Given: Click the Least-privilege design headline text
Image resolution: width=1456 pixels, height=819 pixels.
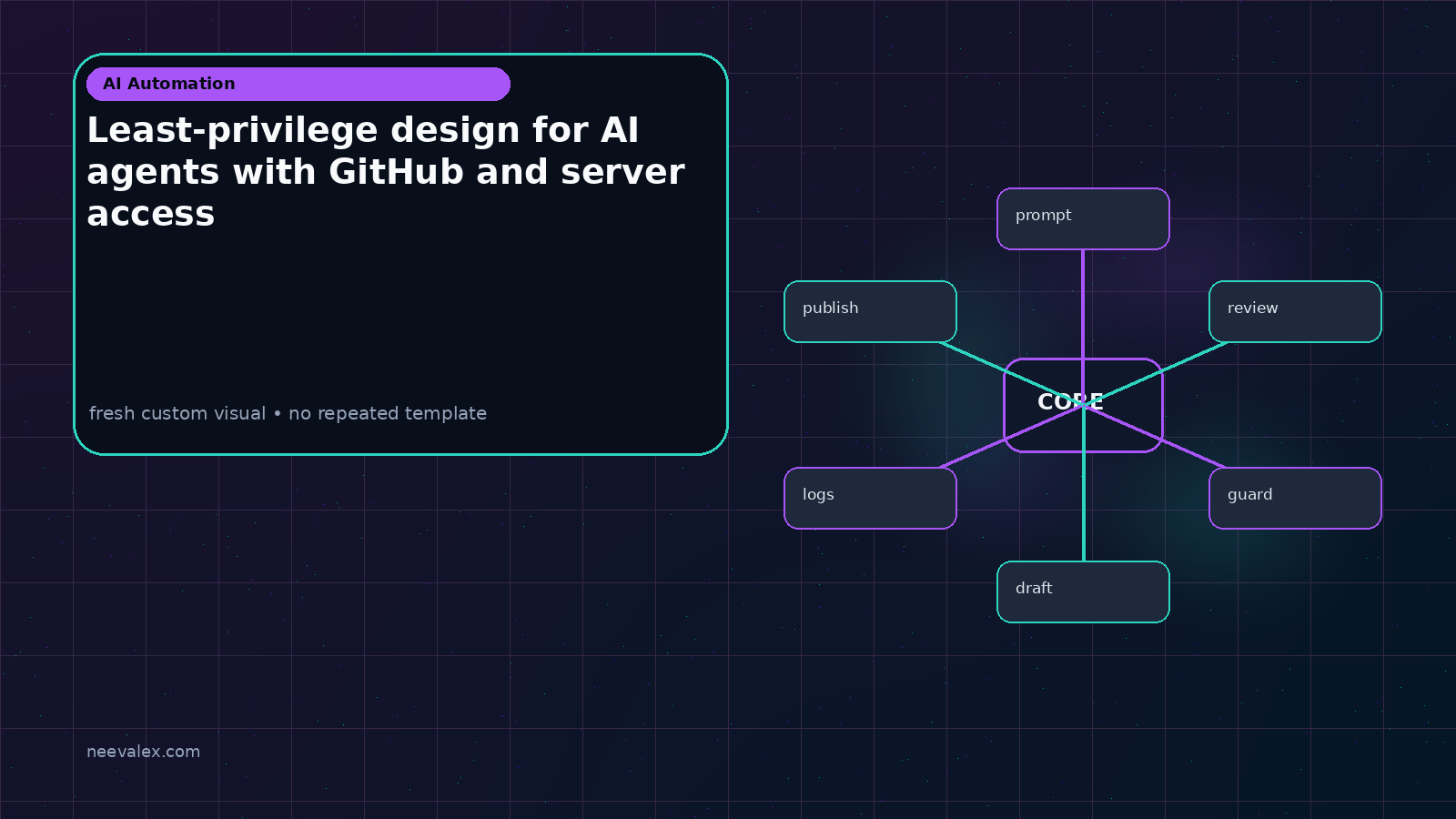Looking at the screenshot, I should [386, 171].
